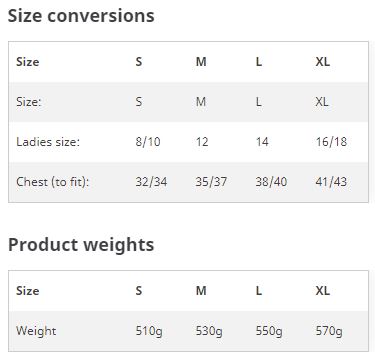
Task: Select the 570g weight value
Action: point(329,331)
